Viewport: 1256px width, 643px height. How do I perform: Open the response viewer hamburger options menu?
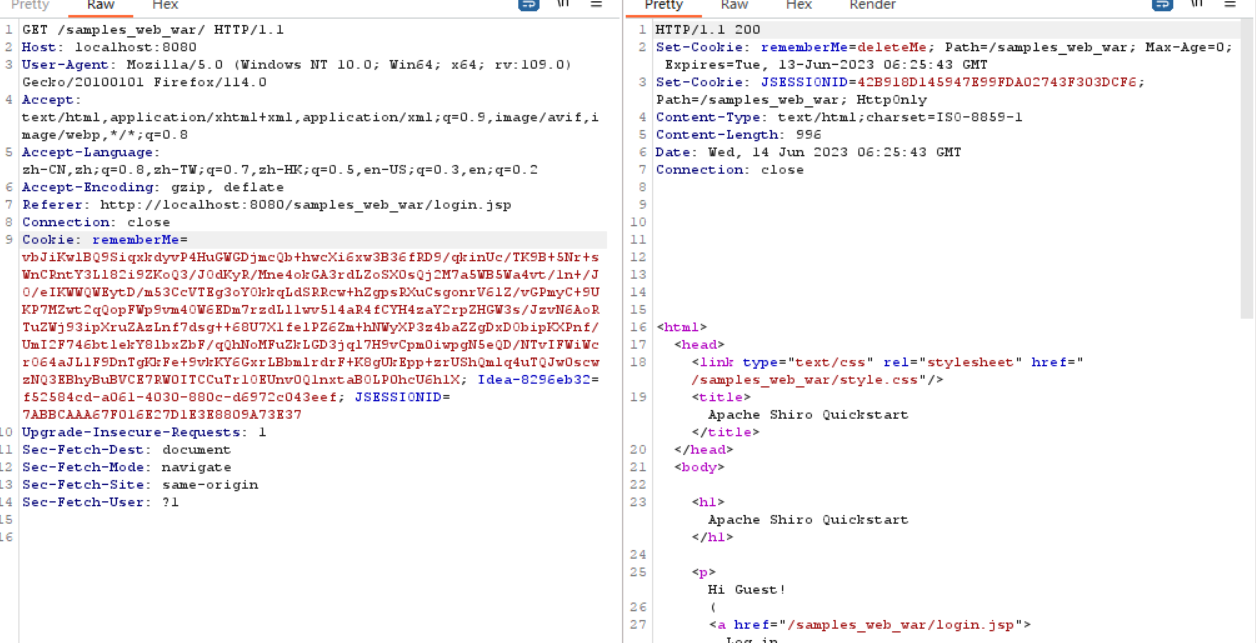[x=1229, y=5]
